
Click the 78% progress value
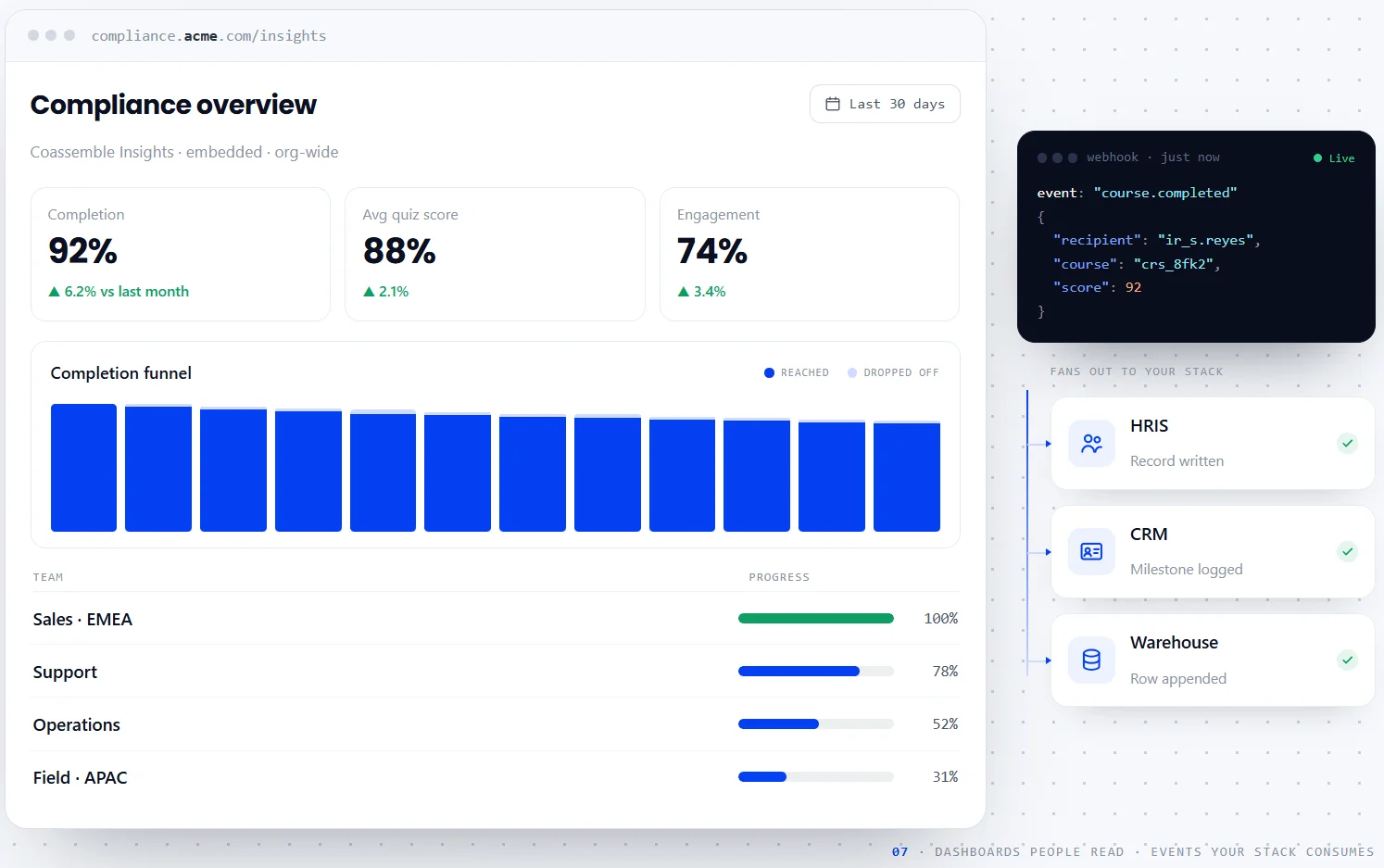[945, 671]
